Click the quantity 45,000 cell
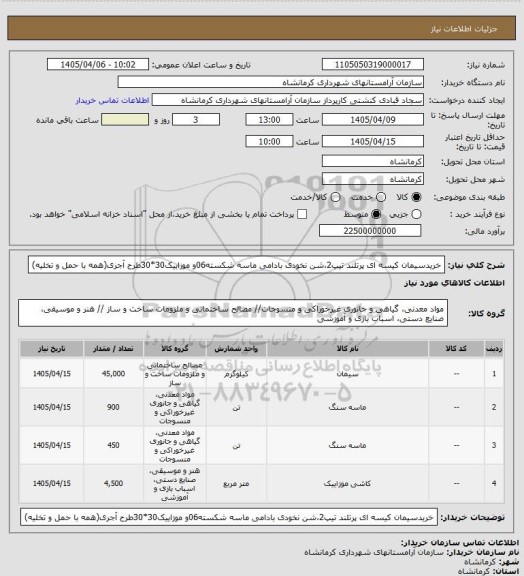The width and height of the screenshot is (524, 576). tap(113, 374)
